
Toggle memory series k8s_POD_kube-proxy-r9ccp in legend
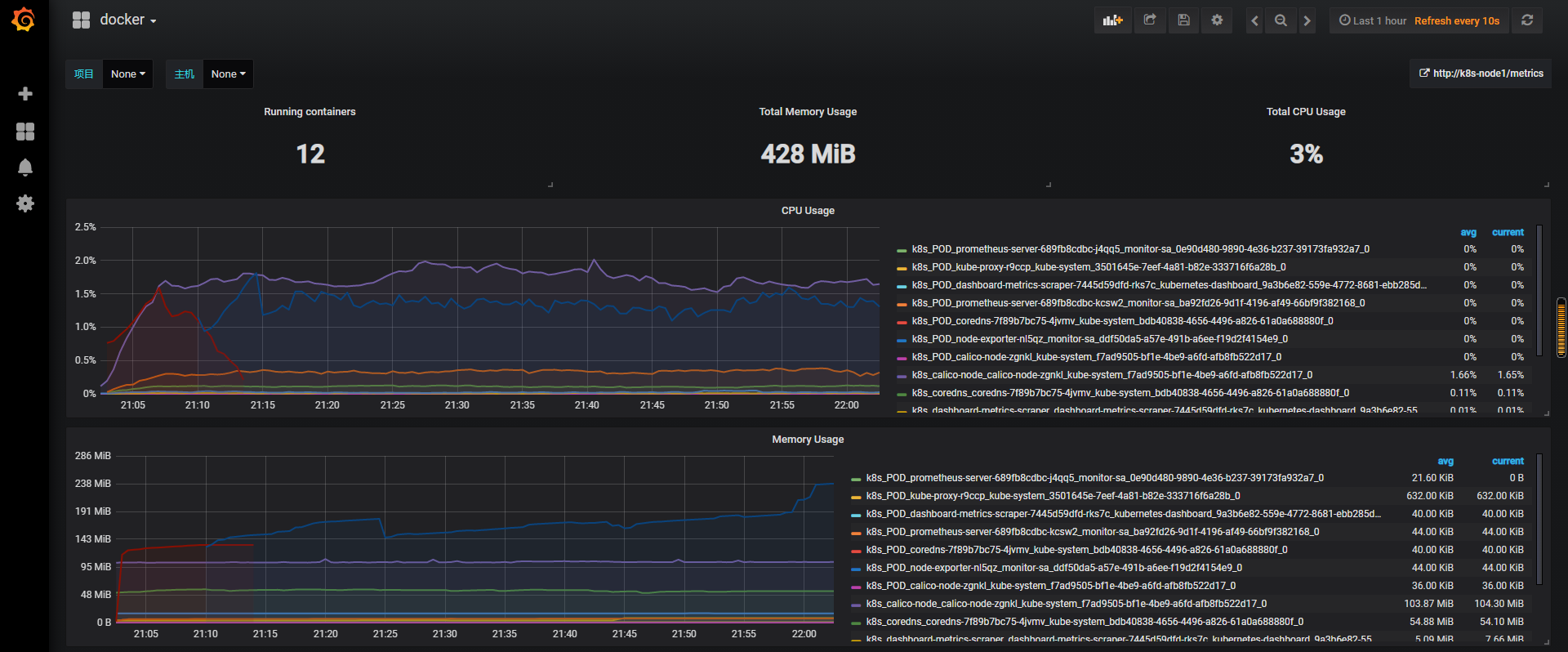1053,496
